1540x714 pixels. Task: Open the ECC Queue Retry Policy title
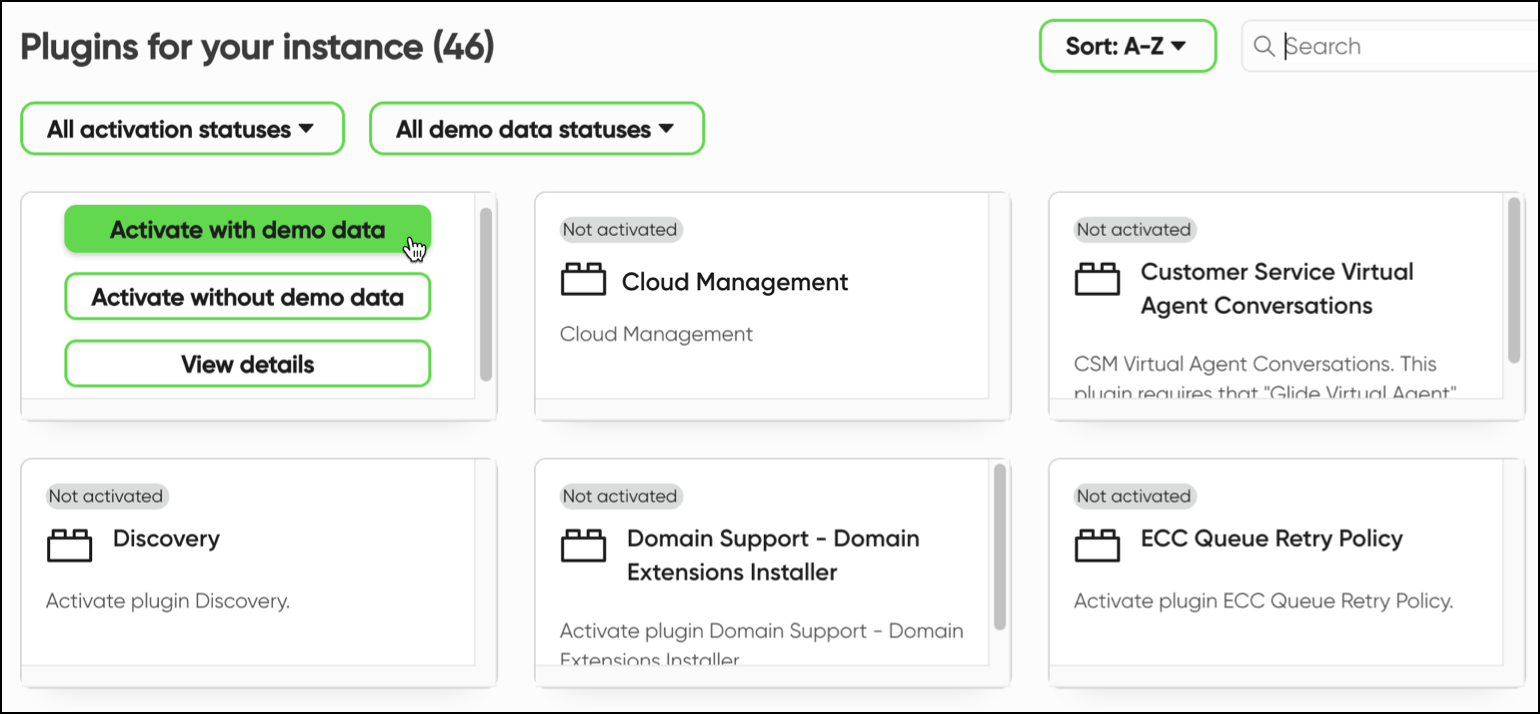click(x=1271, y=539)
